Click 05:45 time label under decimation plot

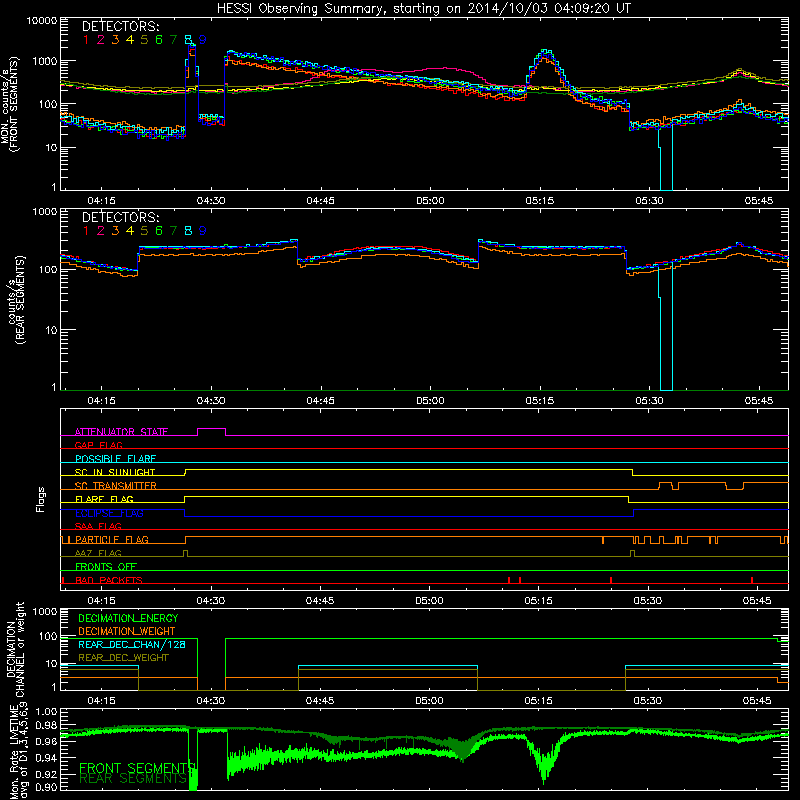click(757, 701)
